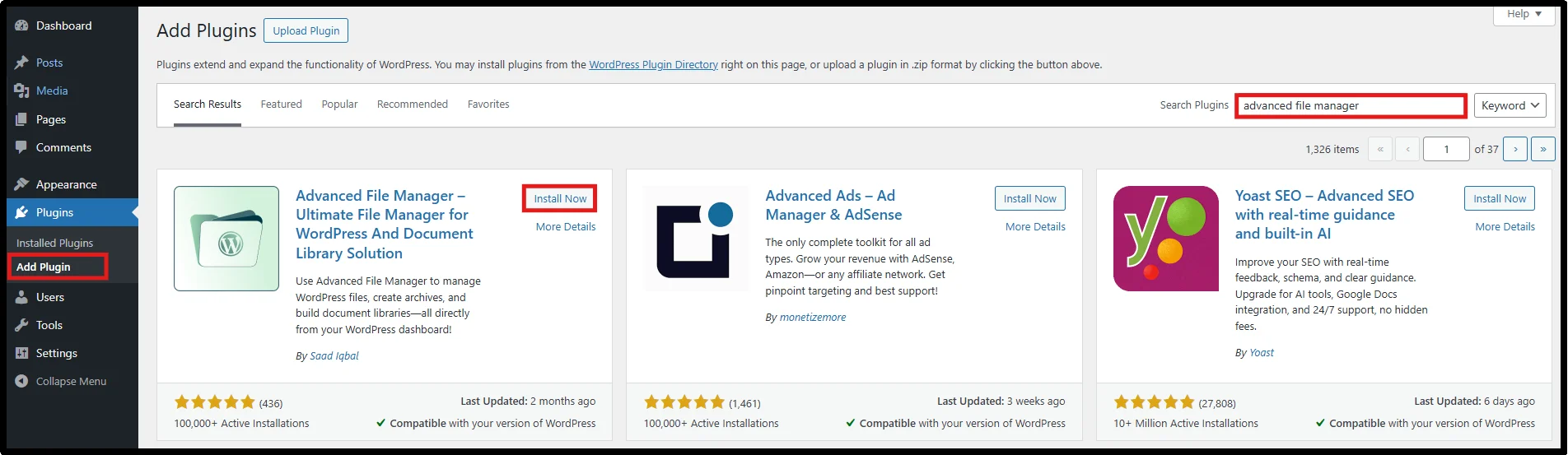Click the 10+ Million Active Installations text
This screenshot has height=455, width=1568.
pyautogui.click(x=1186, y=423)
